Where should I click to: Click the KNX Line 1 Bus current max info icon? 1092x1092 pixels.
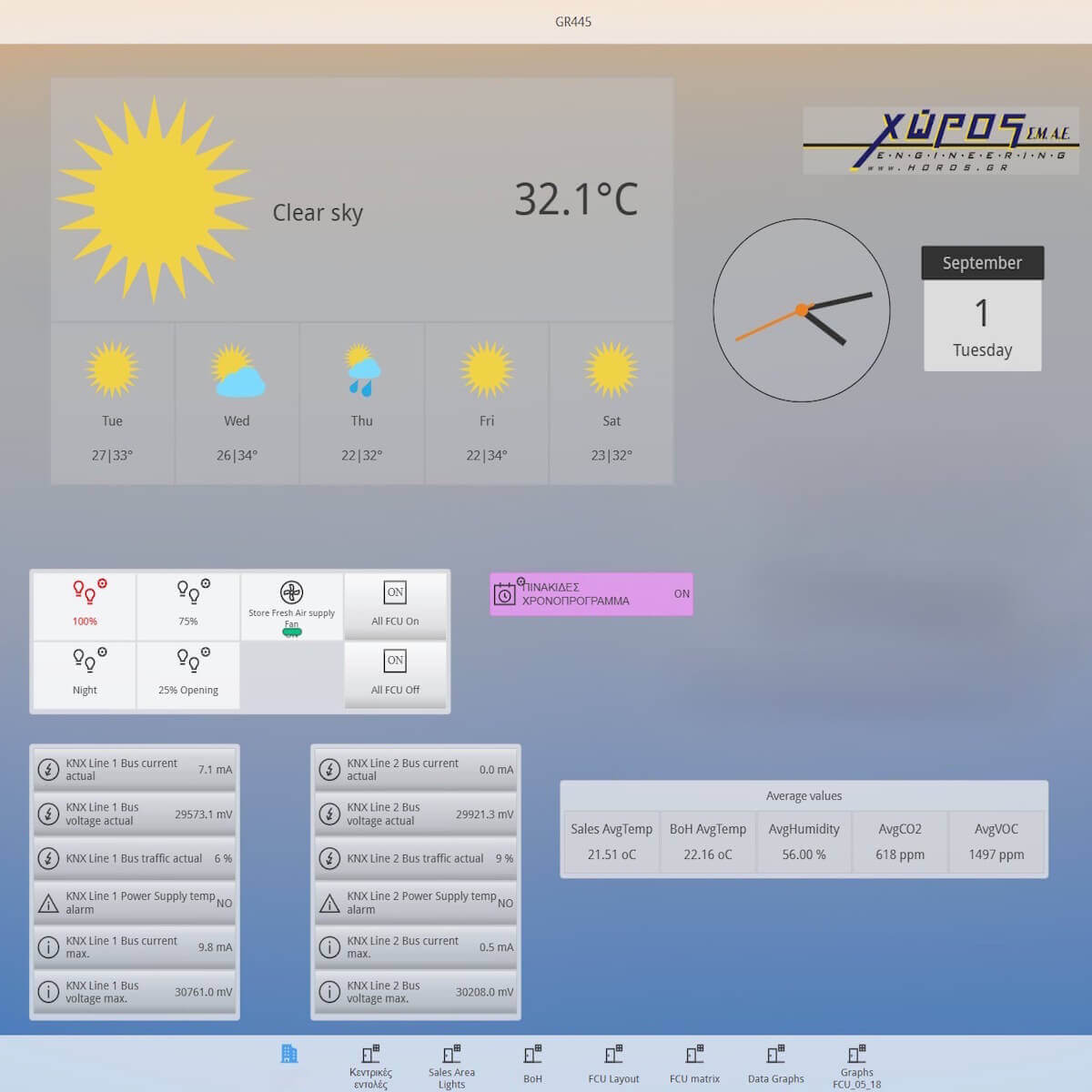[x=48, y=947]
